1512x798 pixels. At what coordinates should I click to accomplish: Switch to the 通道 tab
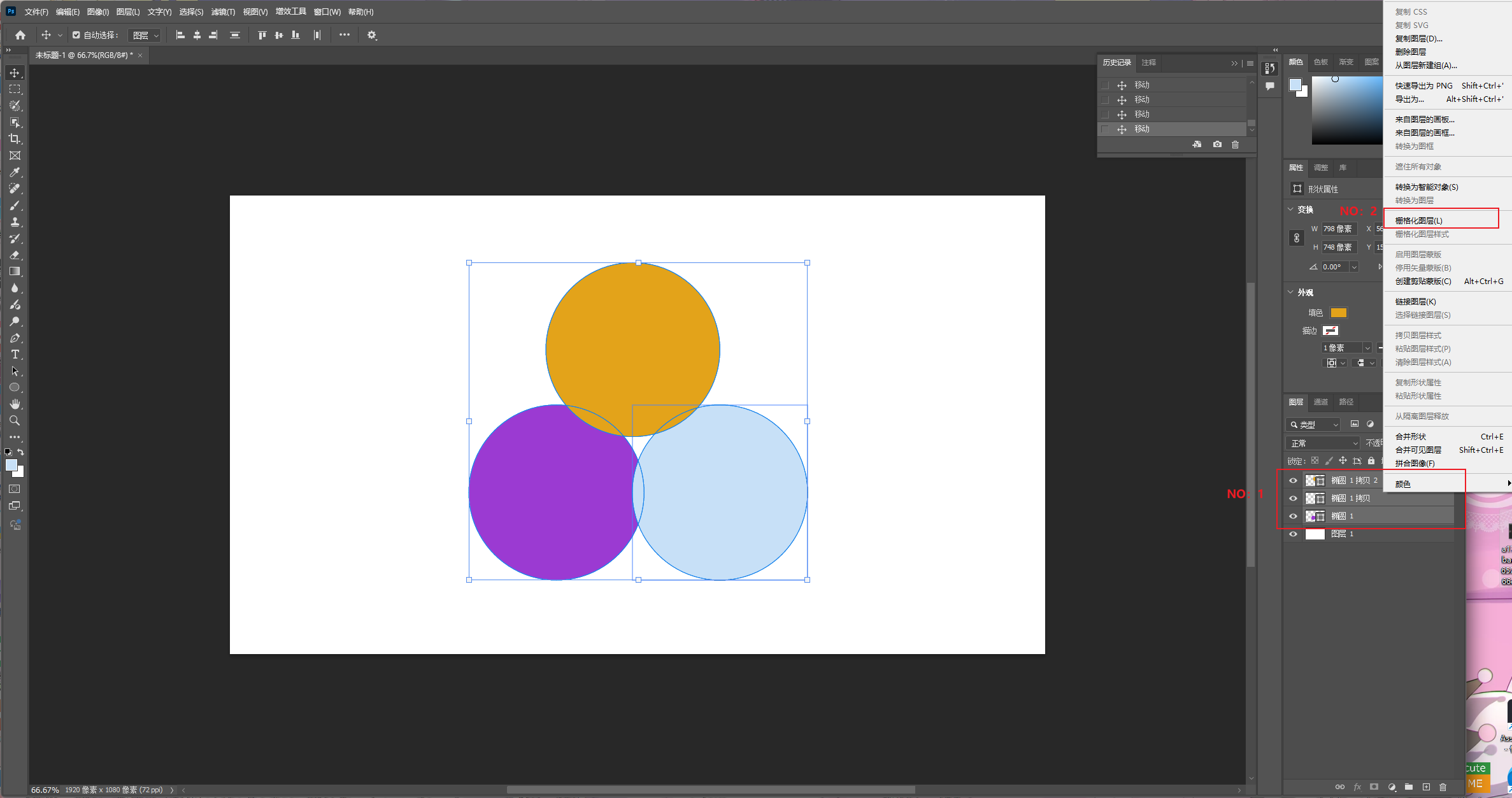click(x=1320, y=402)
